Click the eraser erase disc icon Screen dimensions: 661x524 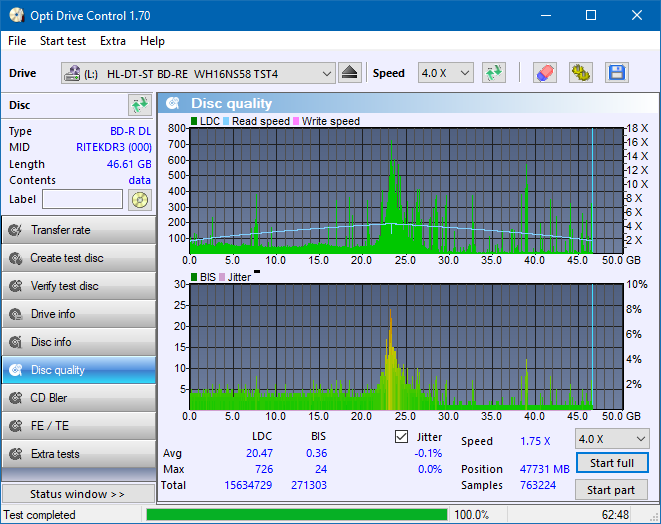(545, 73)
